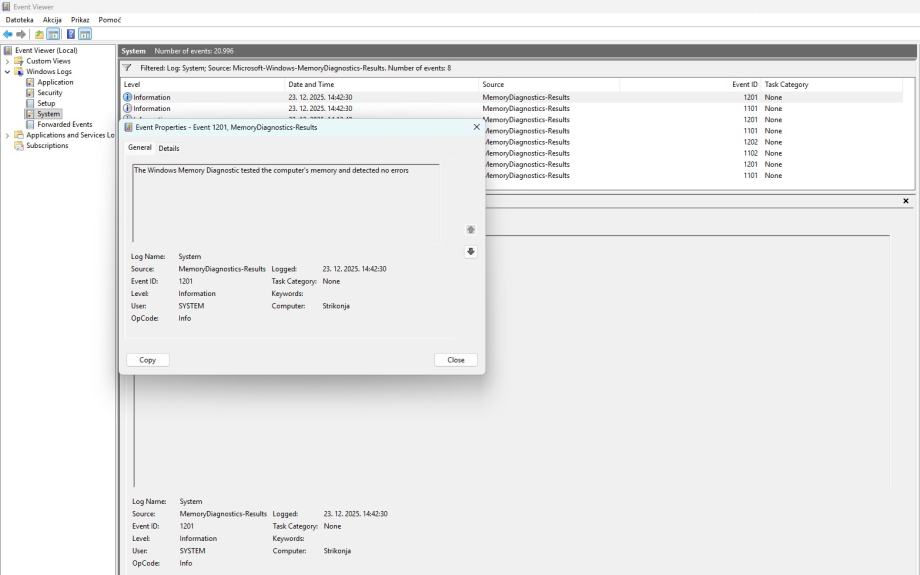Click the Up One Level folder icon
The image size is (920, 575).
(39, 34)
